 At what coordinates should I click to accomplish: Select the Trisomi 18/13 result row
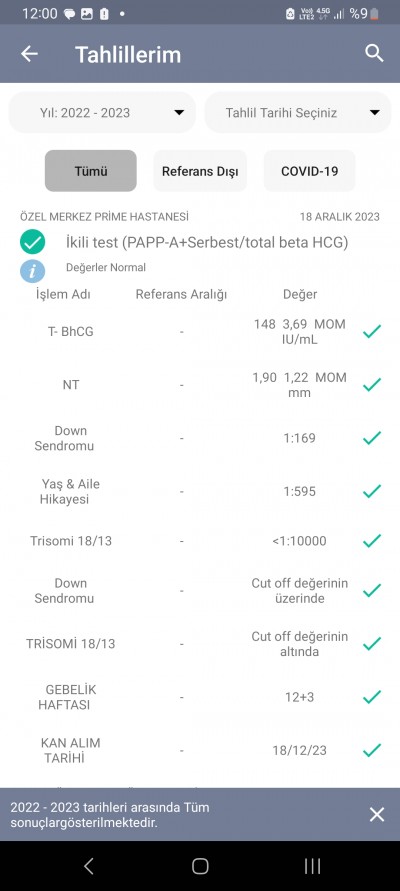pos(200,541)
